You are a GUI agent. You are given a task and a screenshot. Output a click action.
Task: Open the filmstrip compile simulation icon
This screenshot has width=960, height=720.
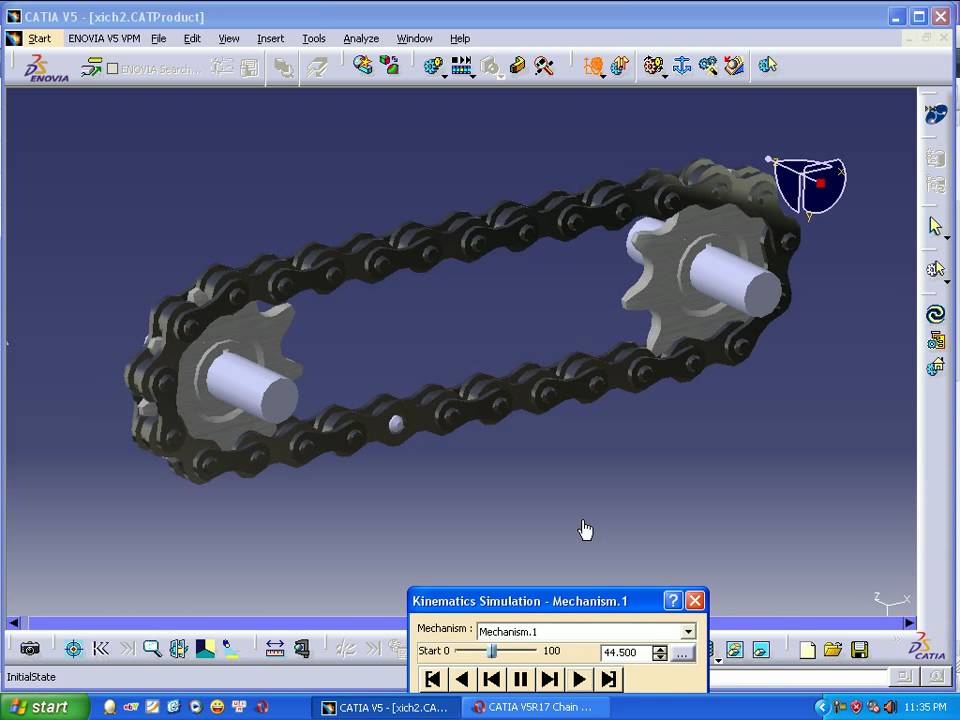(461, 66)
